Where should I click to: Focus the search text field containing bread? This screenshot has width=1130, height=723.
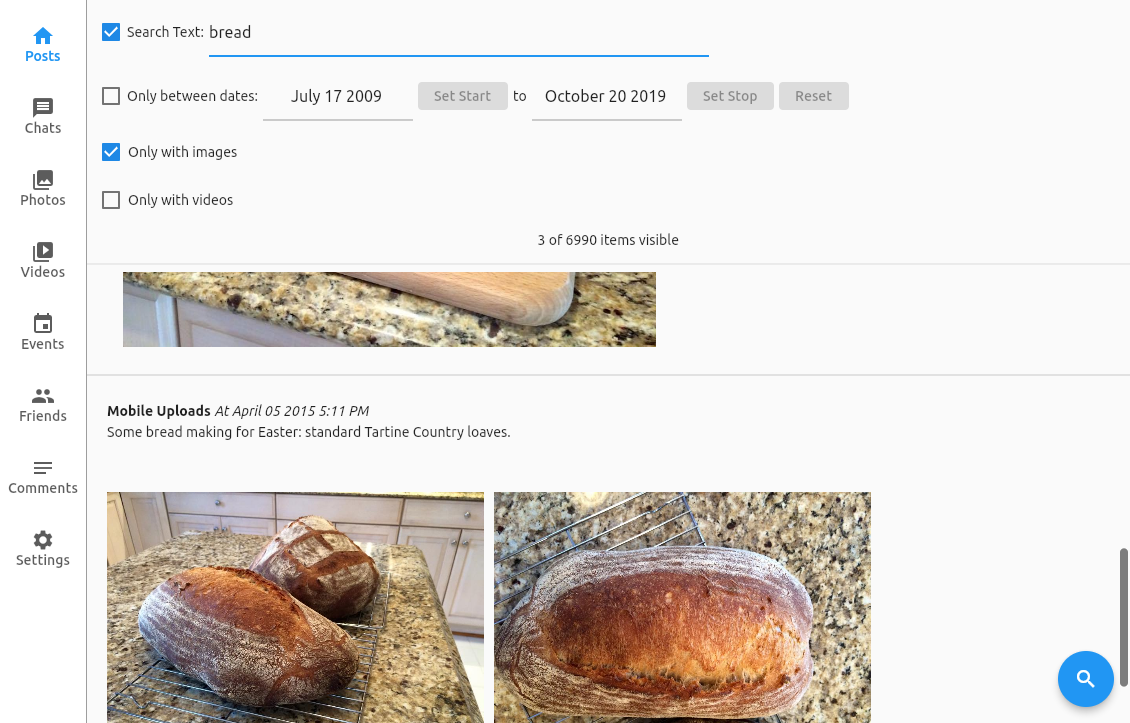point(458,32)
